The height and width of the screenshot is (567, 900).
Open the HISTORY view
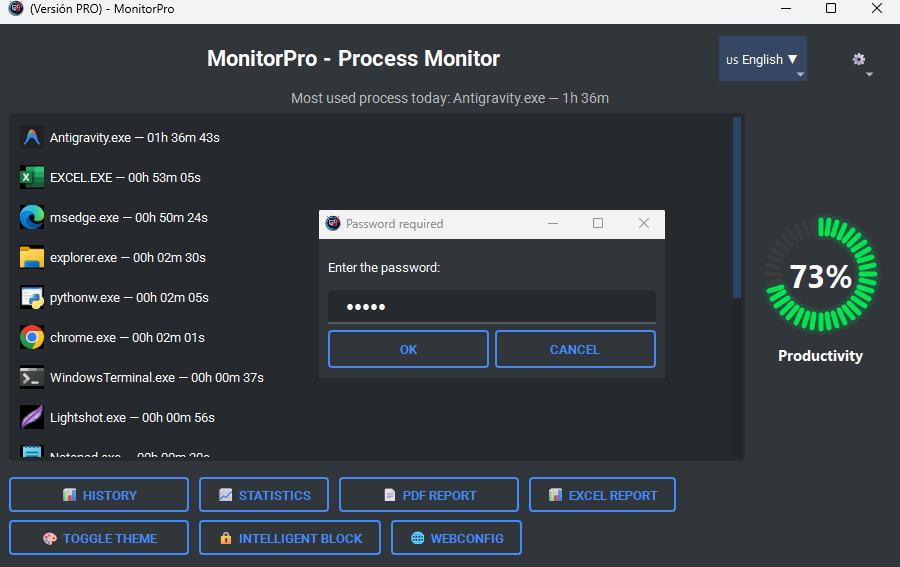tap(99, 495)
